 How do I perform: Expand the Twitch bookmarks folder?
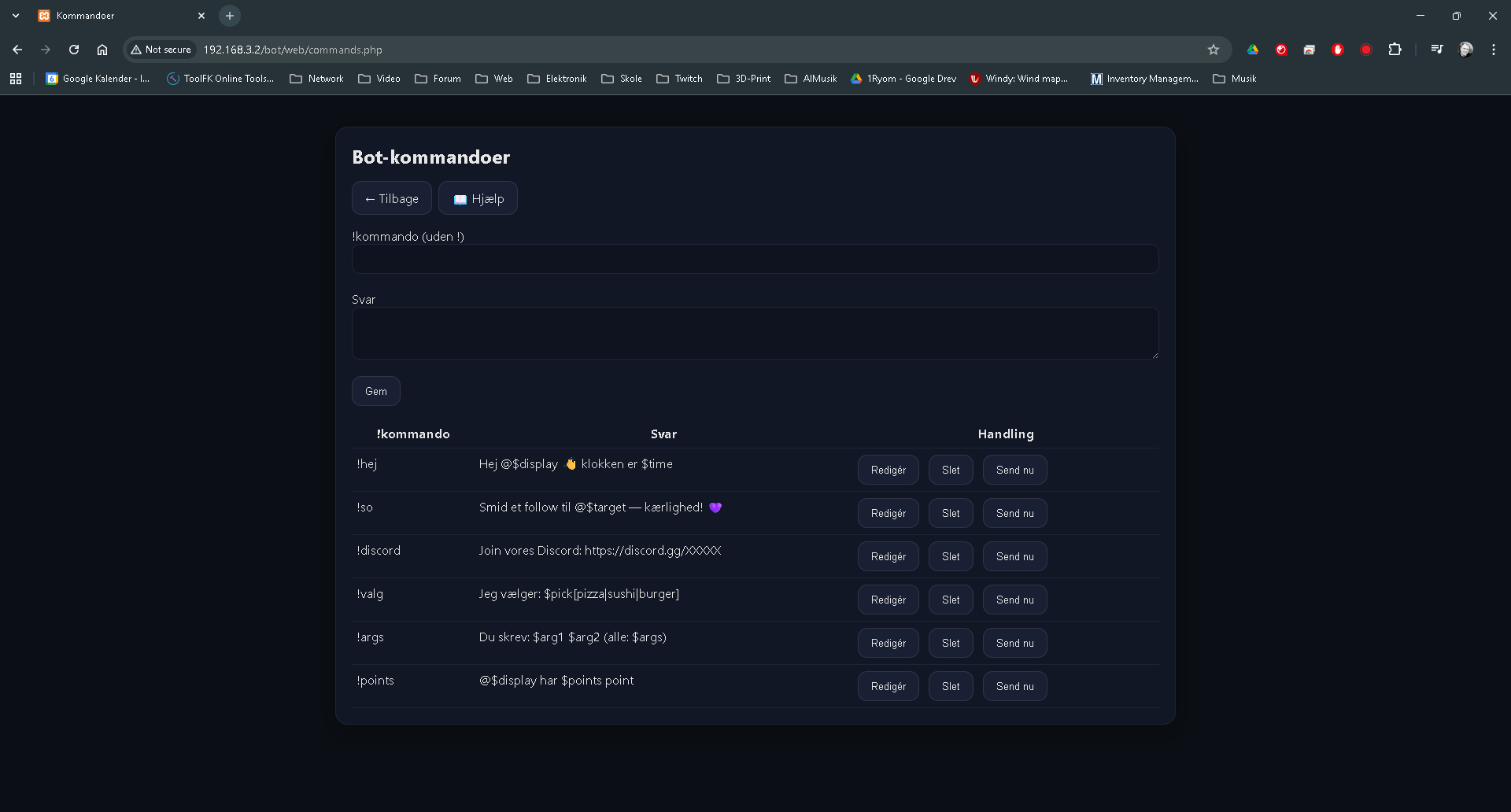coord(679,79)
